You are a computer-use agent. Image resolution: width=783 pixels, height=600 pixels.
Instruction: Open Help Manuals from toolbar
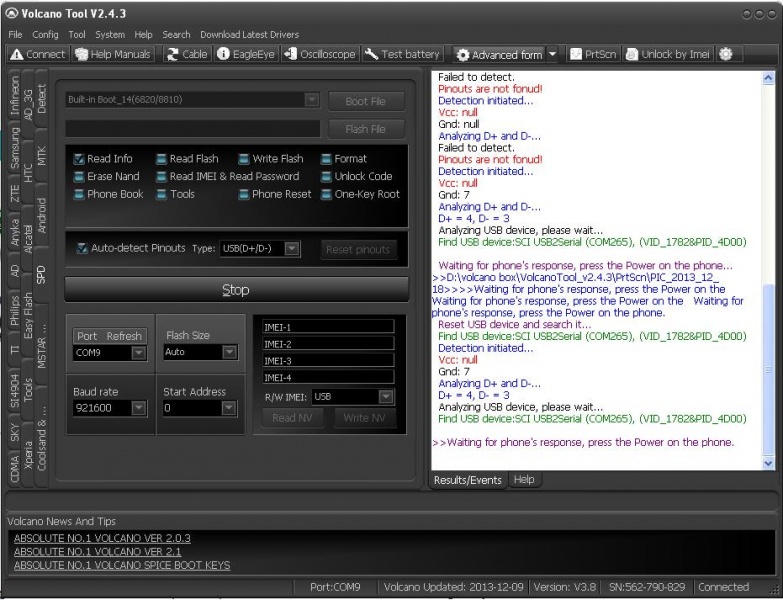pyautogui.click(x=113, y=54)
